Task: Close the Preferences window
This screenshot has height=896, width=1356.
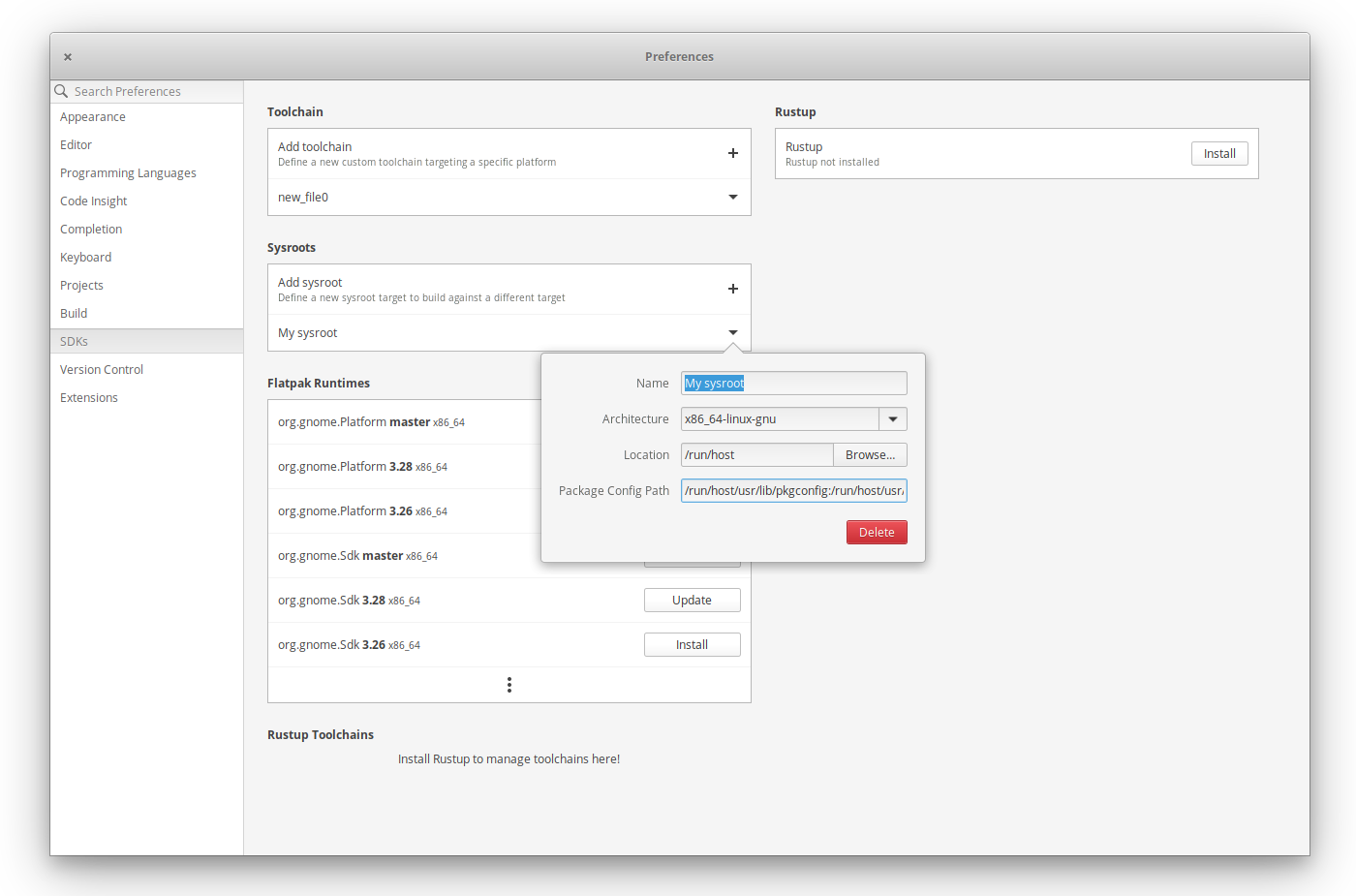Action: click(x=68, y=57)
